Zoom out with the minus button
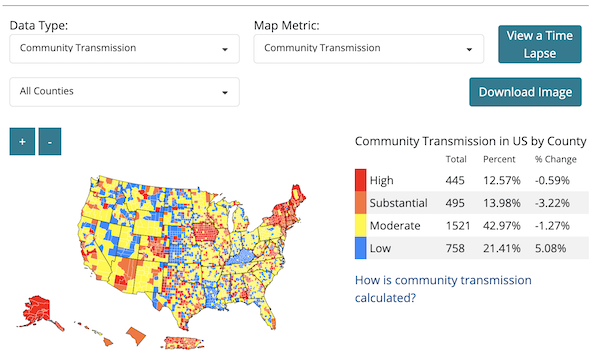 tap(50, 142)
